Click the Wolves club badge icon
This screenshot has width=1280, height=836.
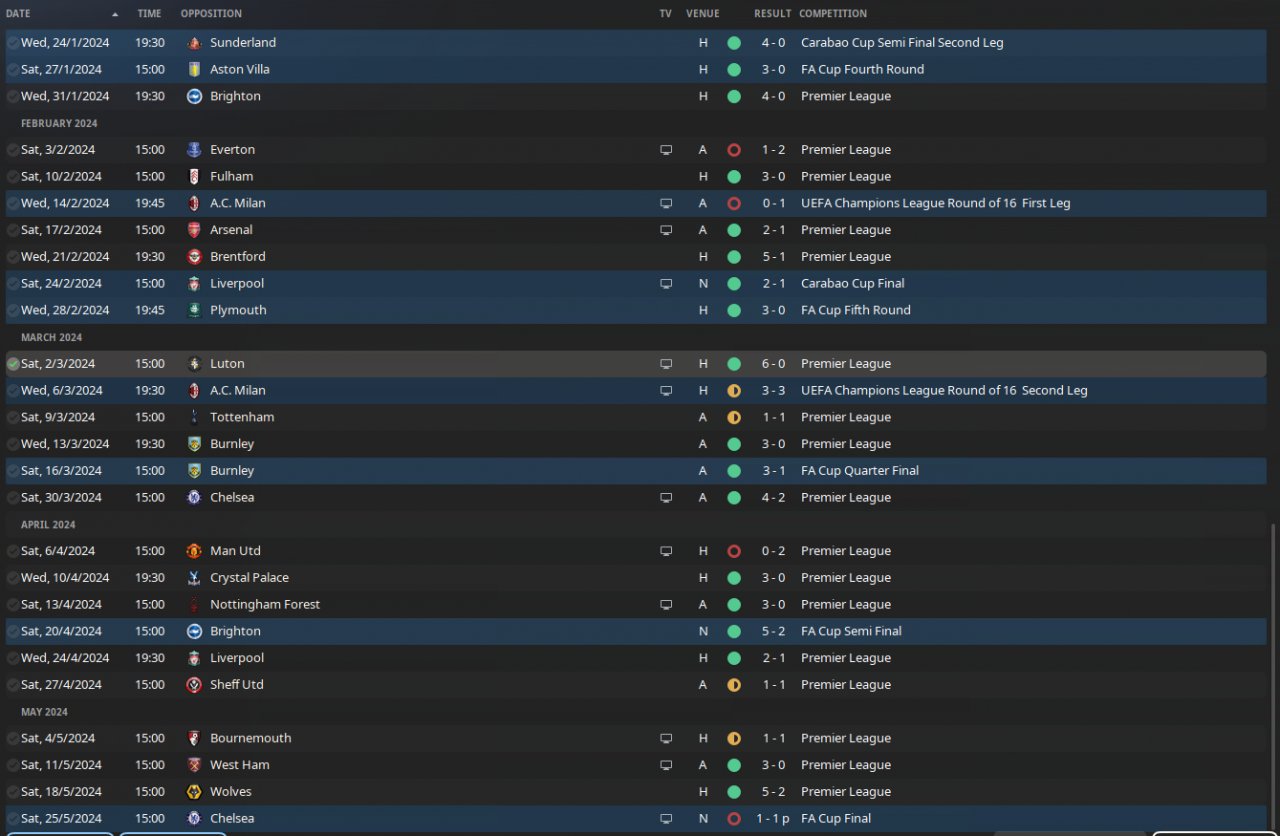click(194, 792)
